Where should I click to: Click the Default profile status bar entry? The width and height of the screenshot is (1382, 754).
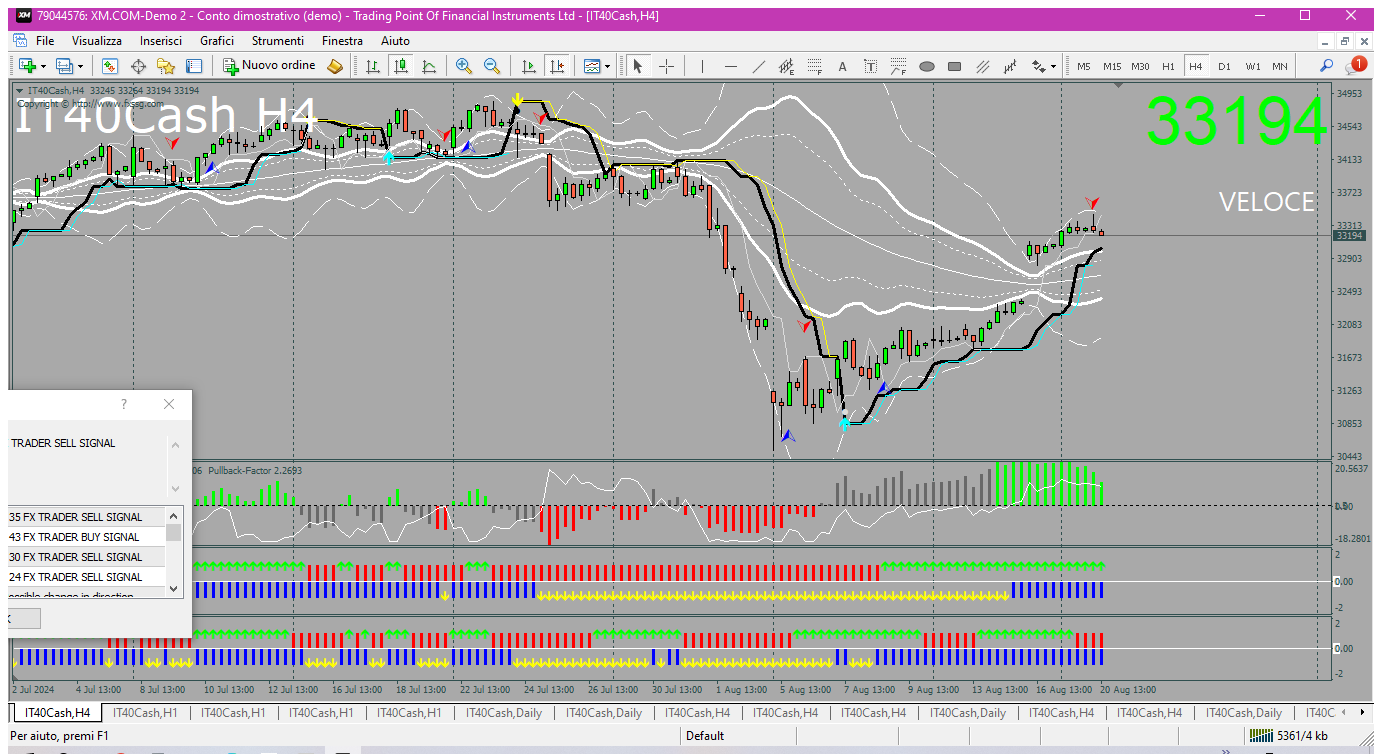pos(705,736)
